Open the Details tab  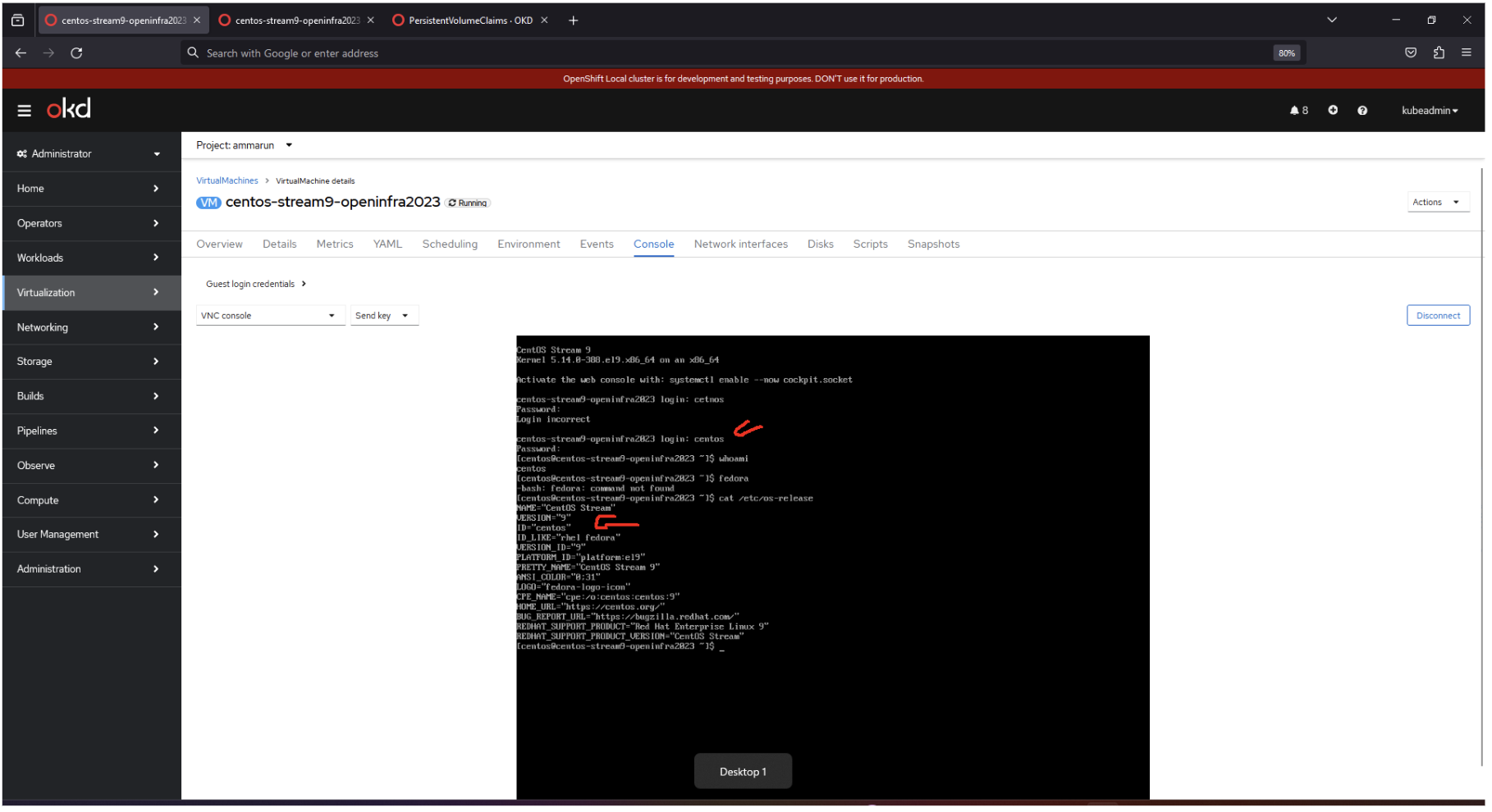[281, 245]
